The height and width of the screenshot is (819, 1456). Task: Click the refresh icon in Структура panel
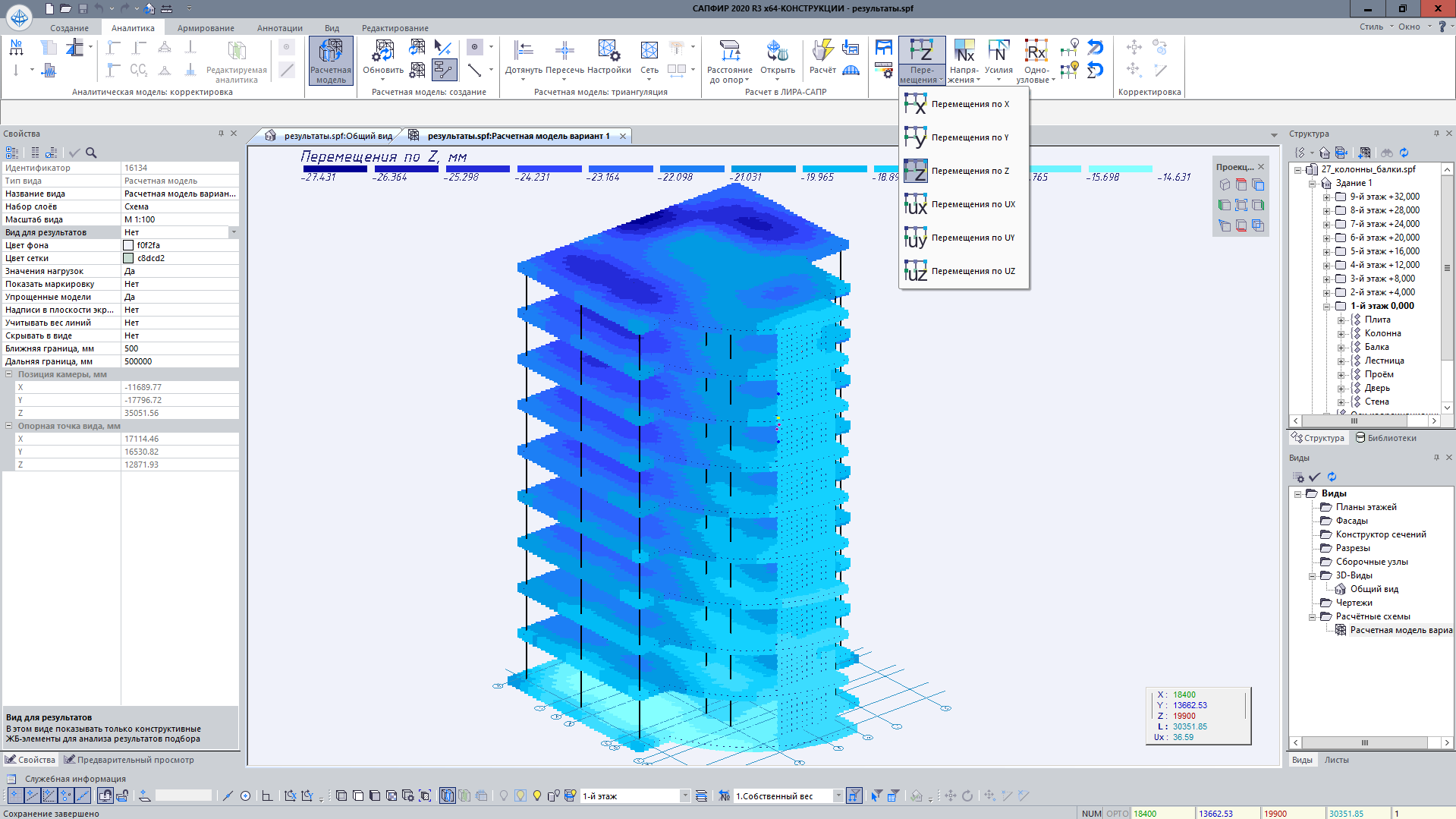(x=1404, y=153)
